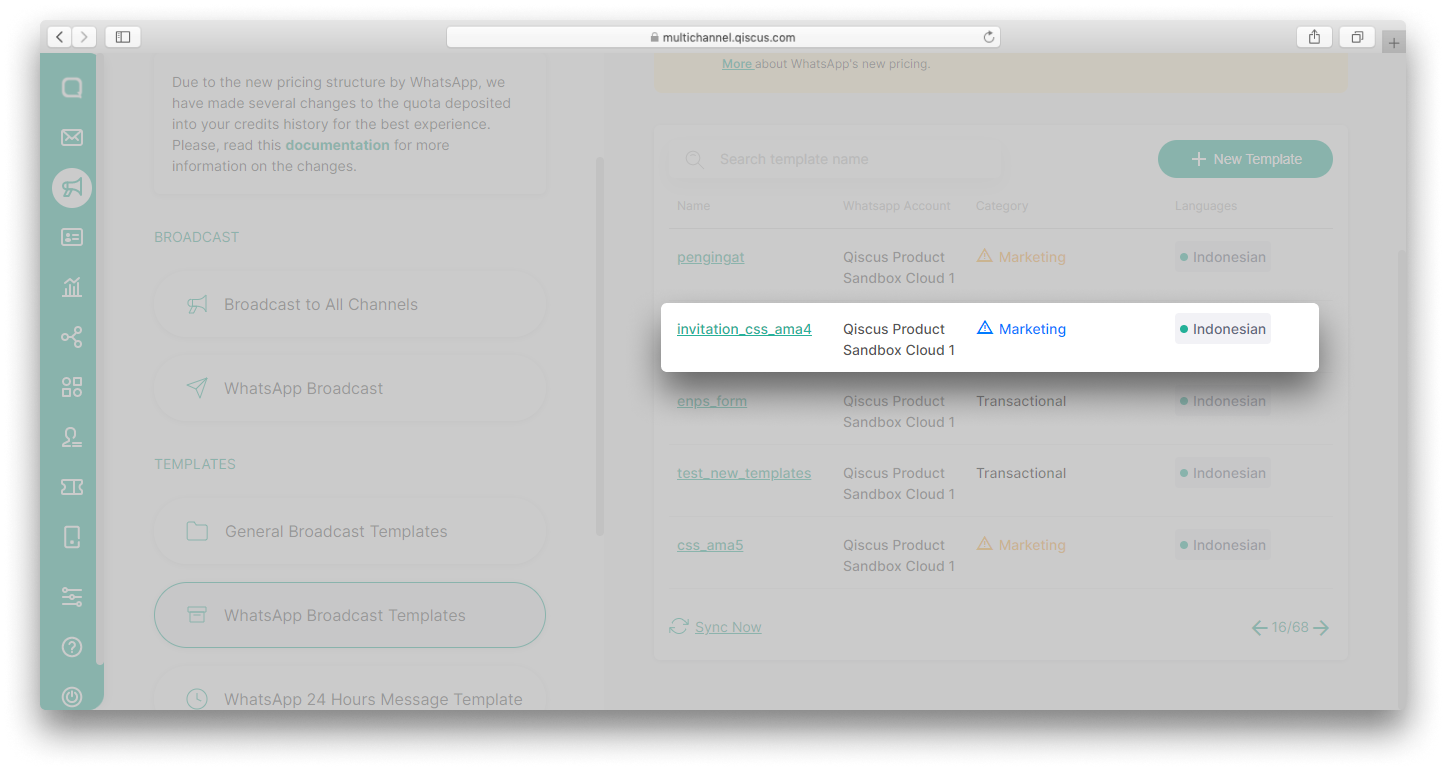Screen dimensions: 1446x770
Task: Open the enps_form template
Action: (x=712, y=401)
